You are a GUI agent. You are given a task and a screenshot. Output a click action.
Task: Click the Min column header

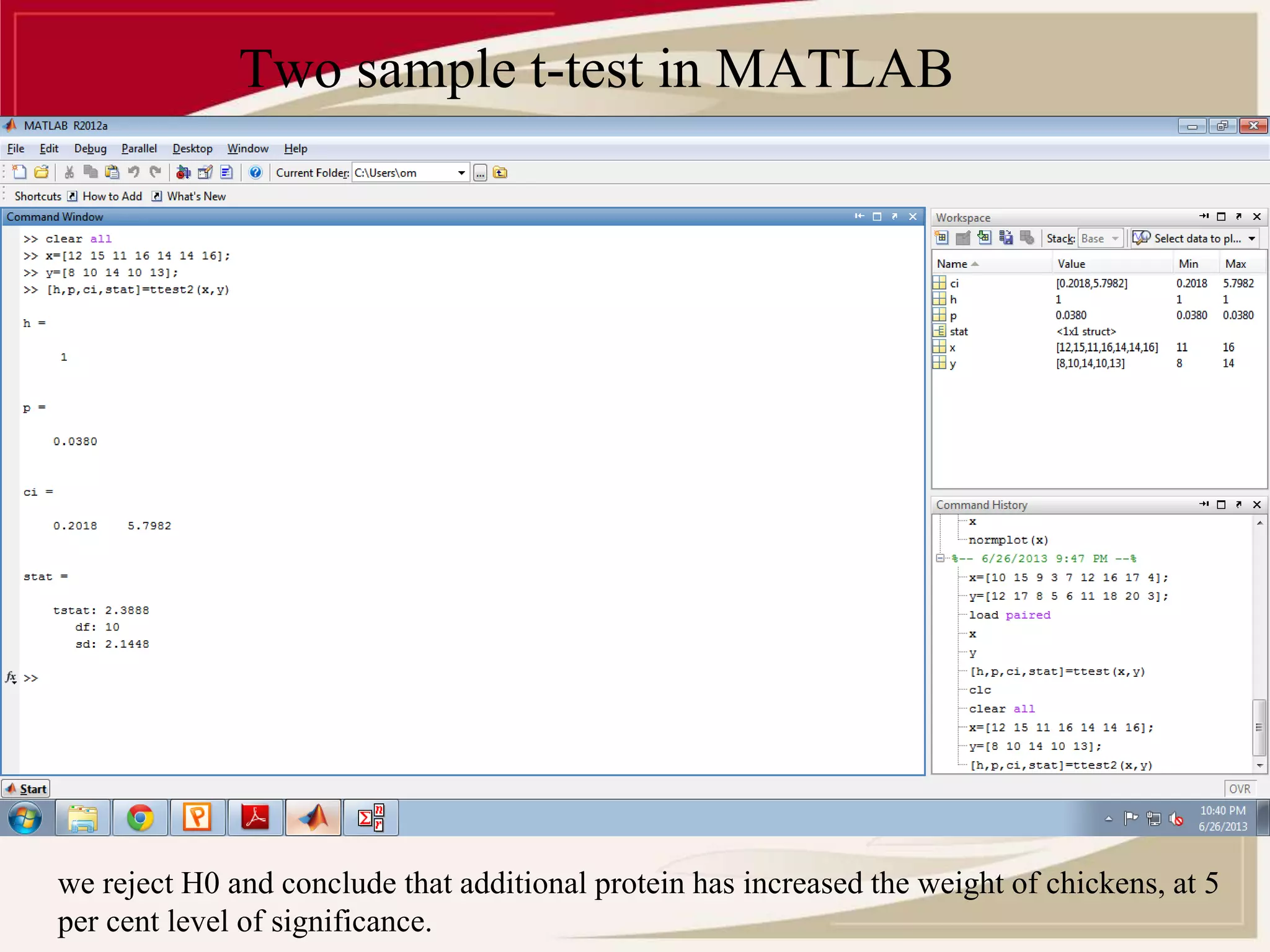[1195, 264]
